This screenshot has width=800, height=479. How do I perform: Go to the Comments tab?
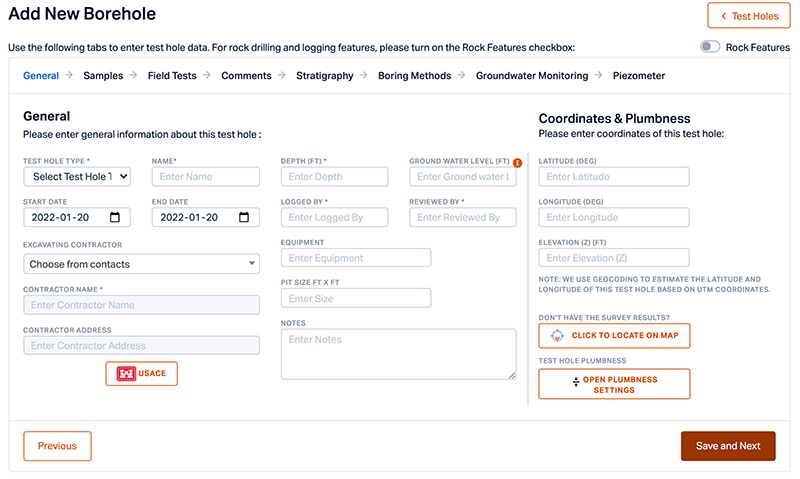[x=246, y=75]
